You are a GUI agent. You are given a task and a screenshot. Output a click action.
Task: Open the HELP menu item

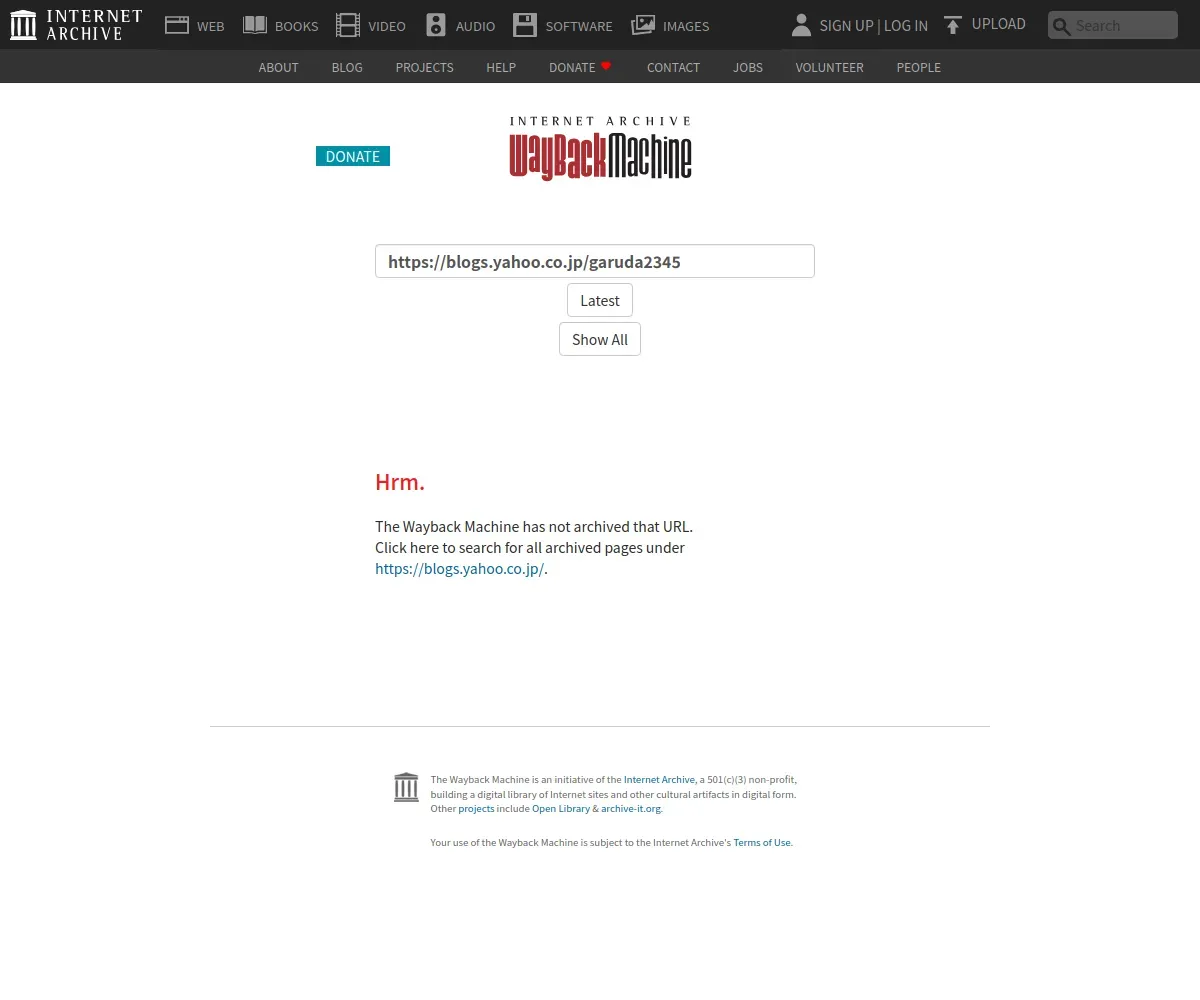pos(501,67)
